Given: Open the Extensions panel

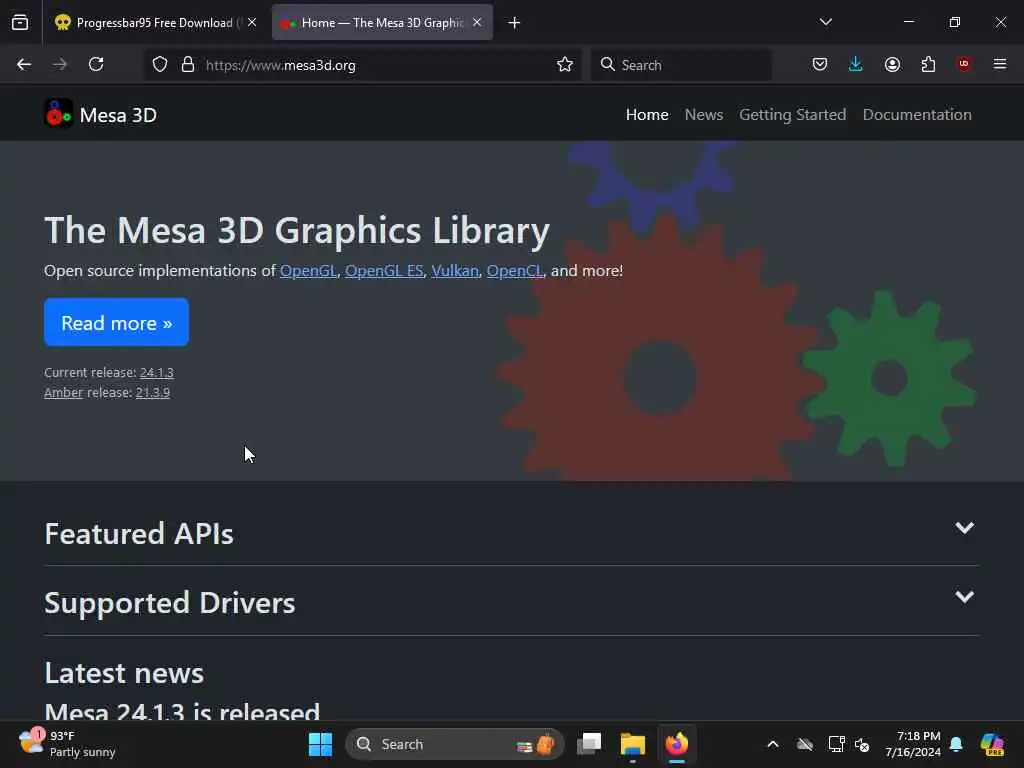Looking at the screenshot, I should click(928, 64).
